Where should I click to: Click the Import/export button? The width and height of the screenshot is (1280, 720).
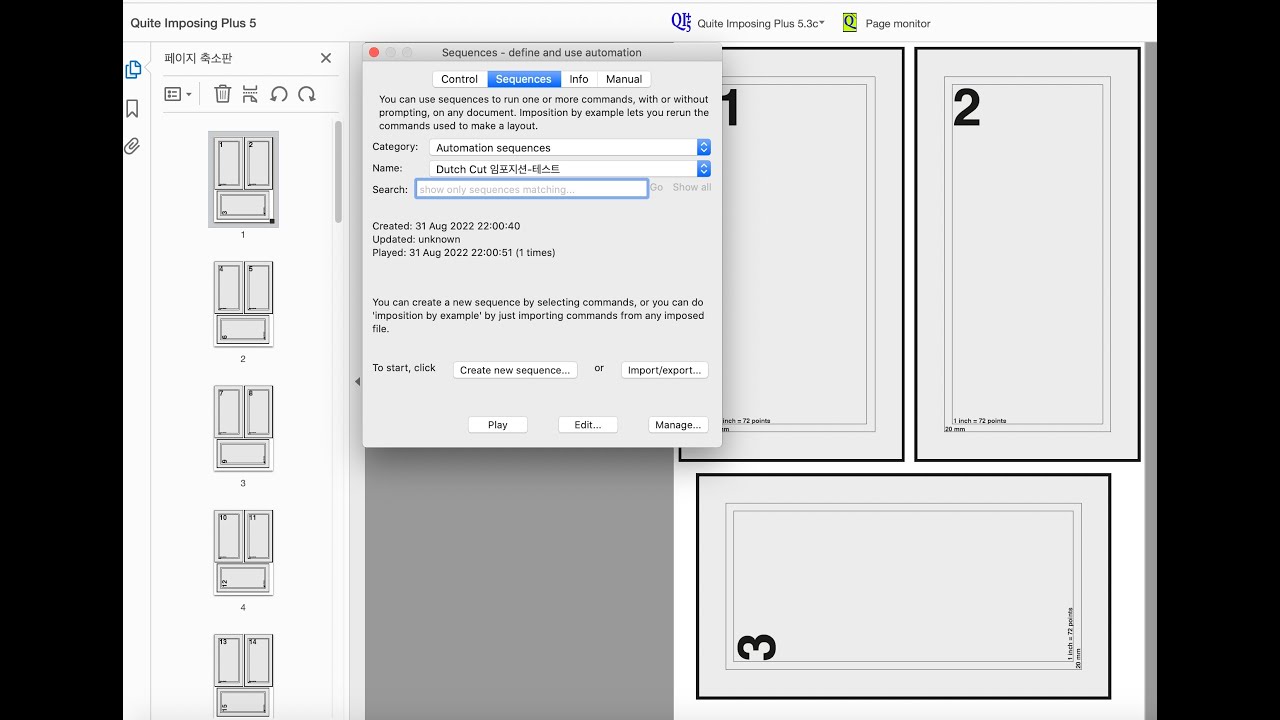tap(665, 370)
